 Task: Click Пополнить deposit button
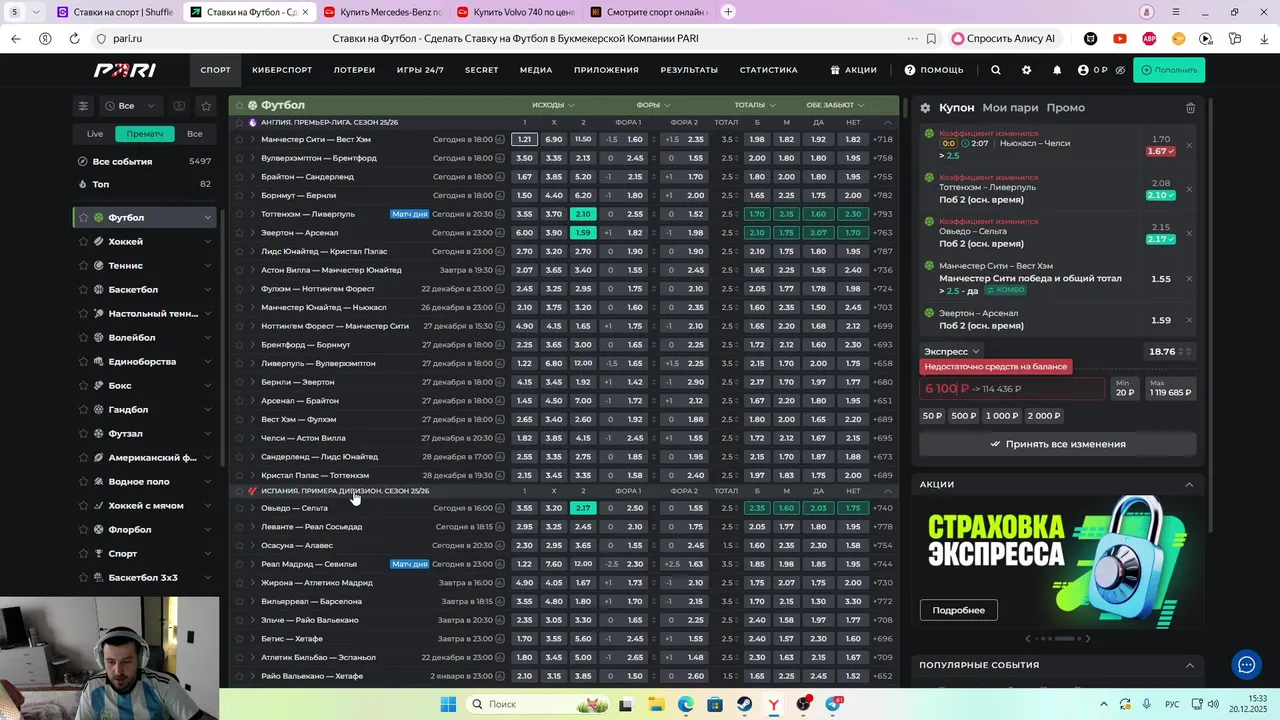(1169, 70)
